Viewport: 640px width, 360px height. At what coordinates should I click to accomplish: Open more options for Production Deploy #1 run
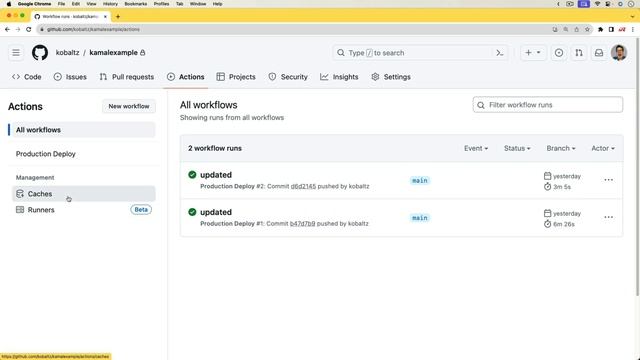[608, 217]
